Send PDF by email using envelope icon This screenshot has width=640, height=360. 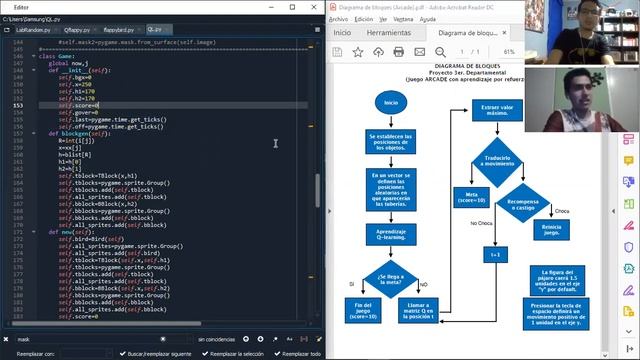click(420, 52)
